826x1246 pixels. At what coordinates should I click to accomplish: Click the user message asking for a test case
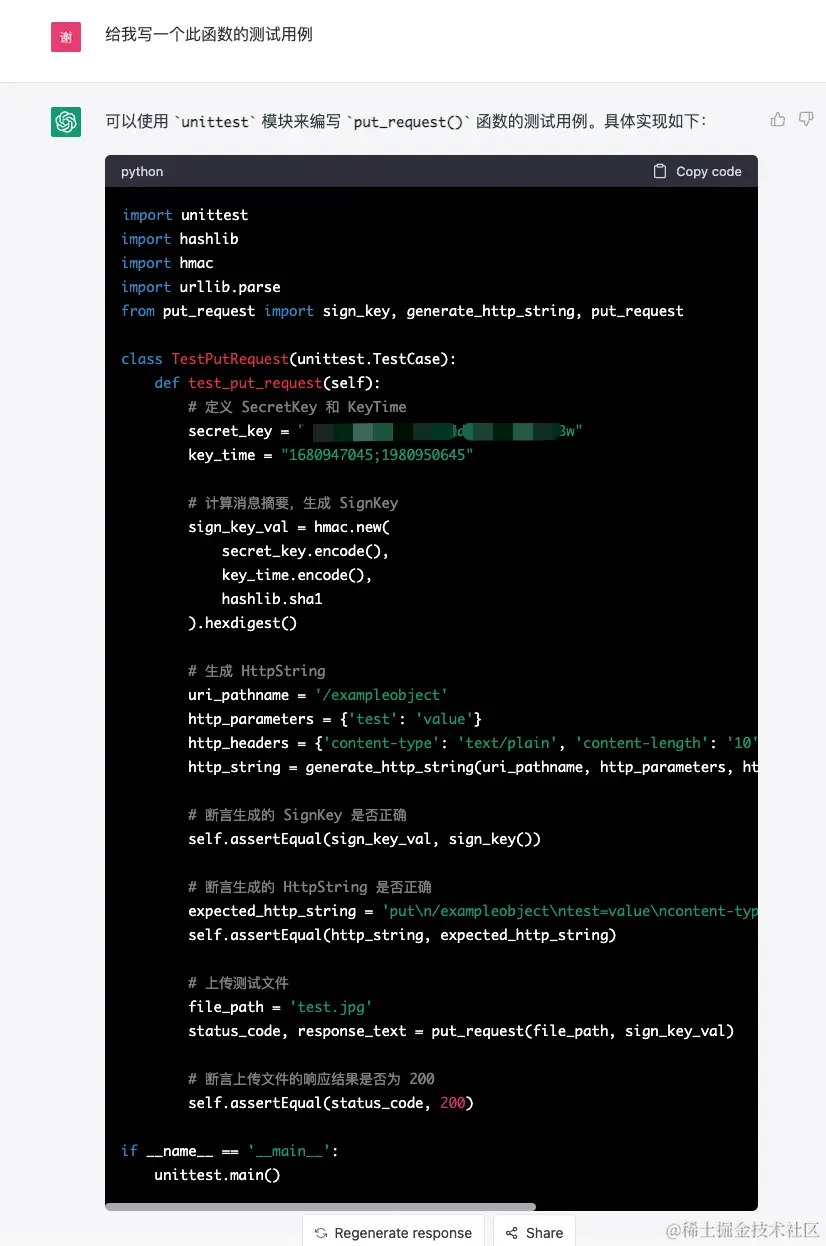[209, 34]
